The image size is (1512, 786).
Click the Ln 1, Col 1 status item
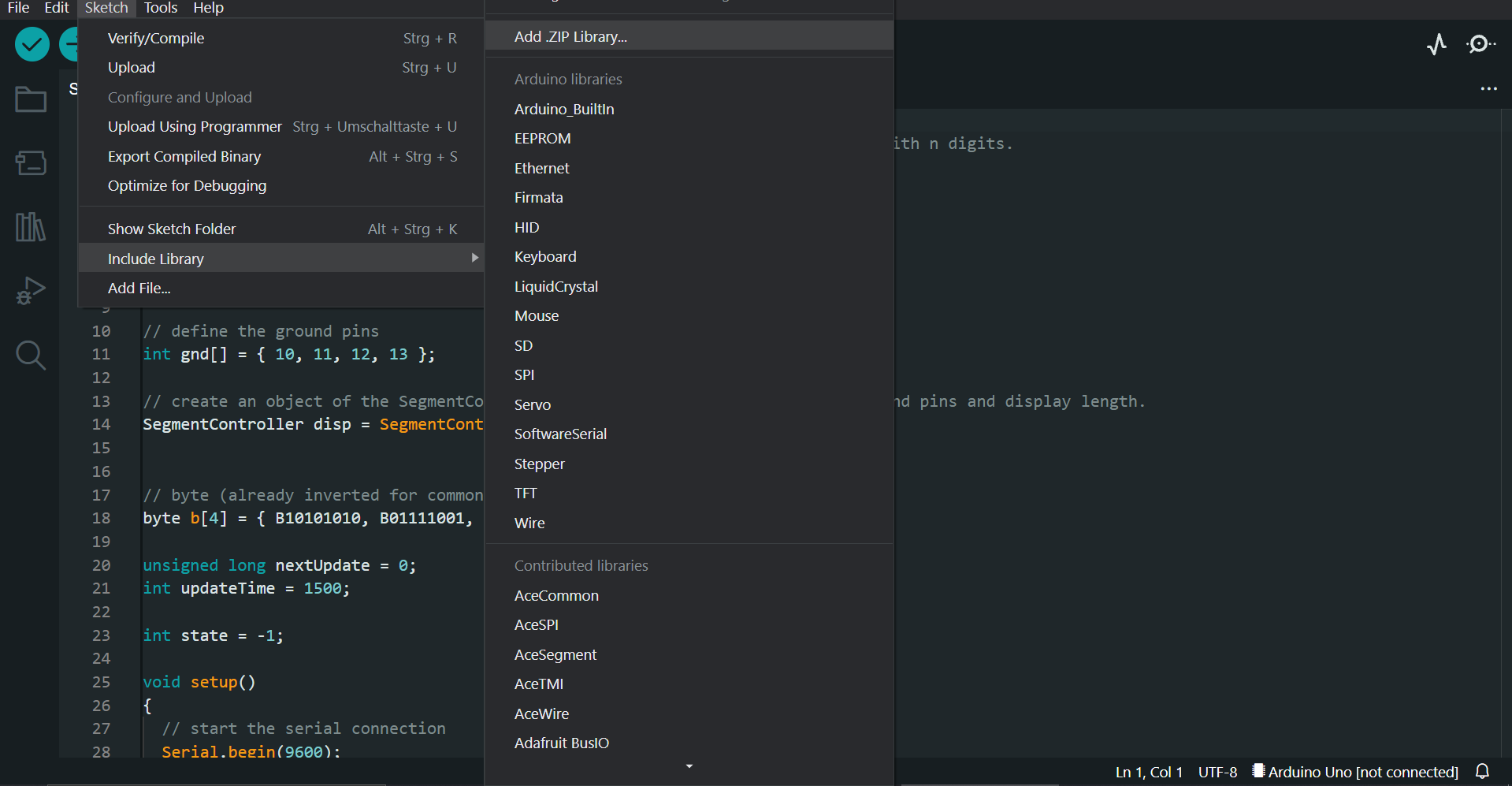click(1148, 771)
